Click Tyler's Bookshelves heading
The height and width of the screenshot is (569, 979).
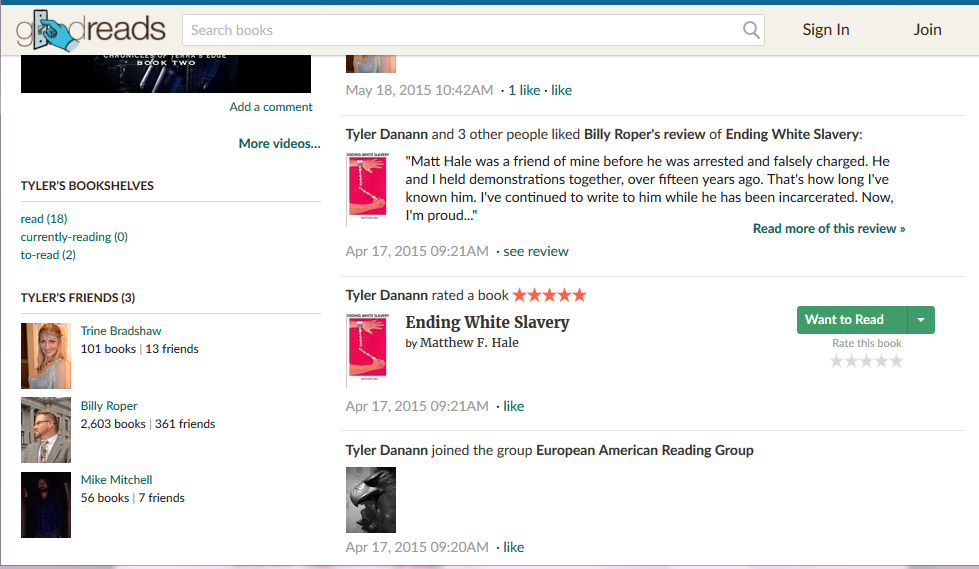87,186
